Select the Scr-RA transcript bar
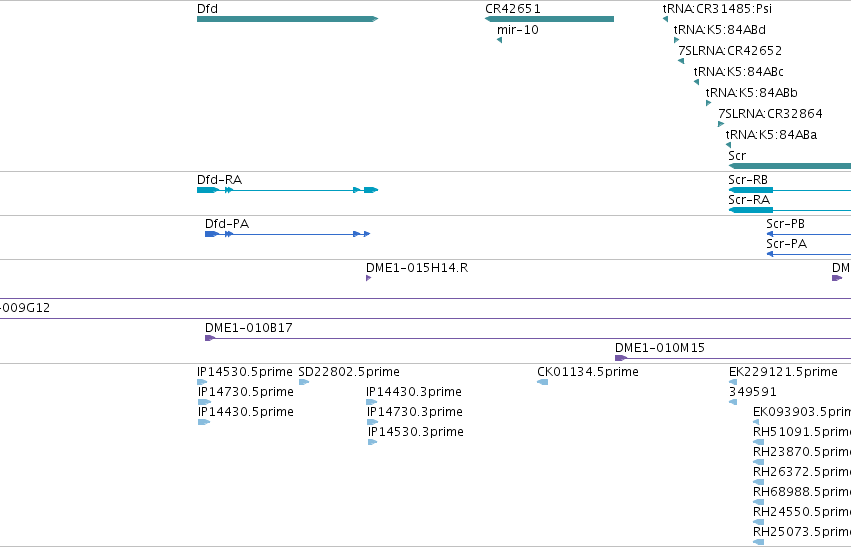851x547 pixels. click(790, 210)
